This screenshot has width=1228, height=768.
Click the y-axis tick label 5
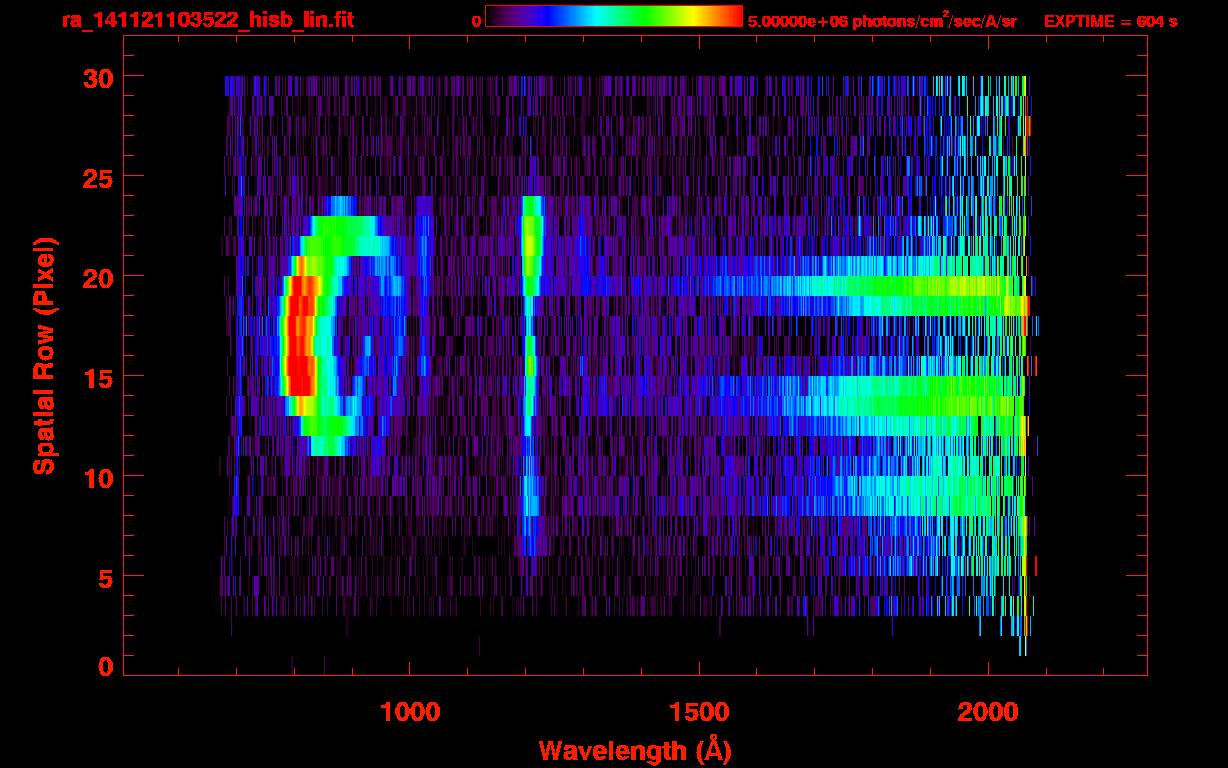coord(106,577)
